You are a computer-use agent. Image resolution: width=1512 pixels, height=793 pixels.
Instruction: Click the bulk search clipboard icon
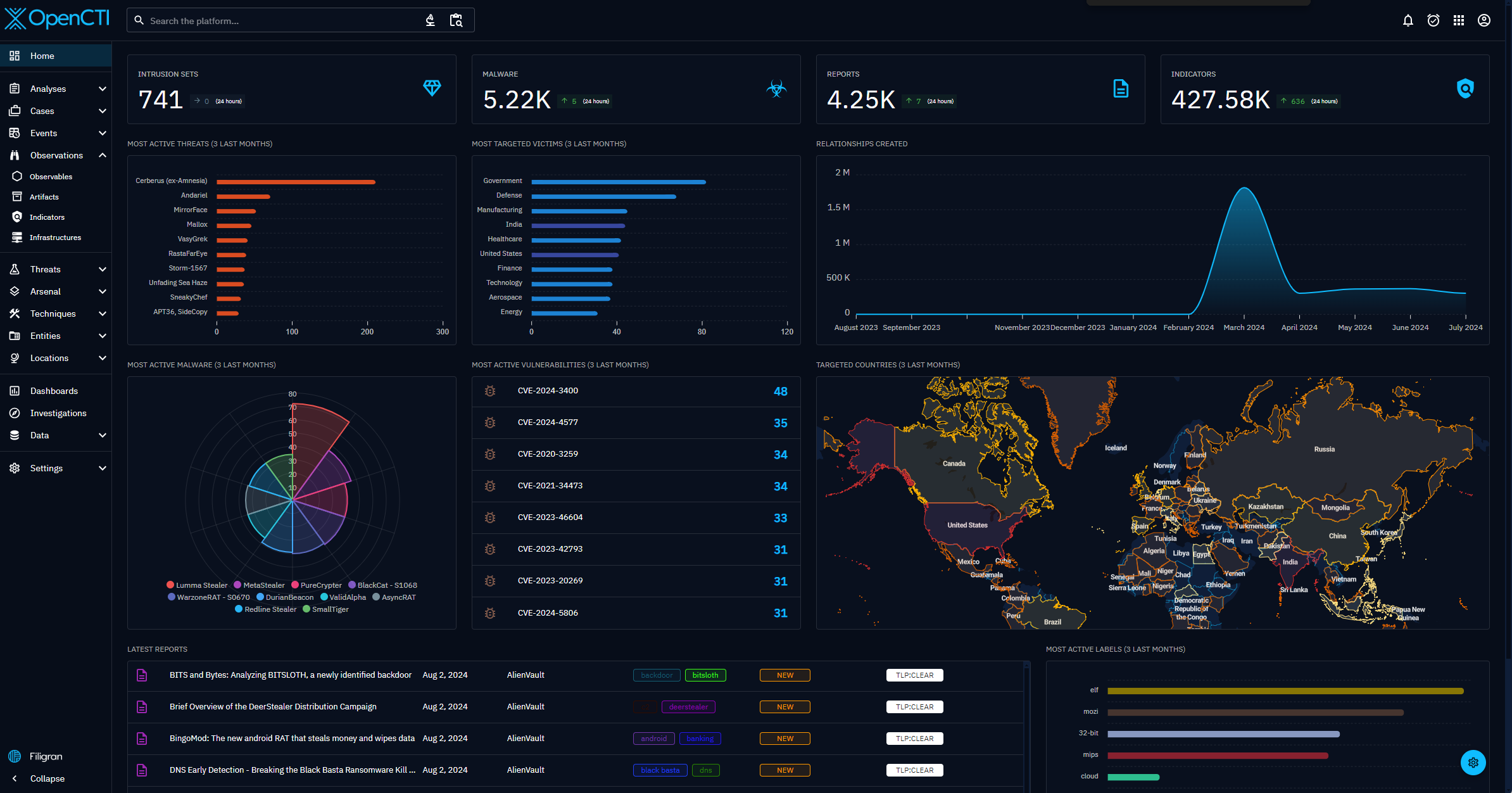pos(456,21)
